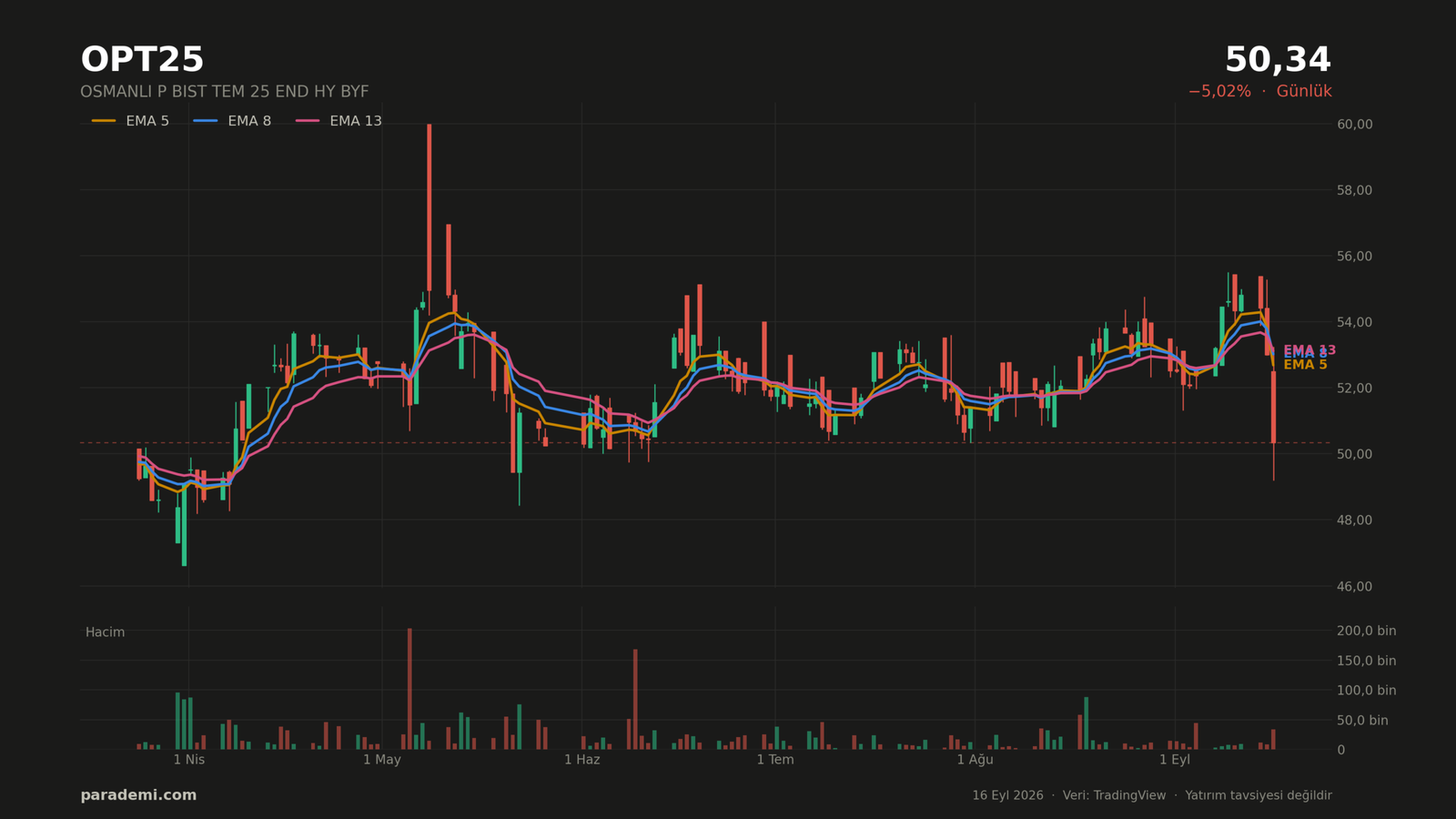Click the last price 50,34

[1278, 60]
